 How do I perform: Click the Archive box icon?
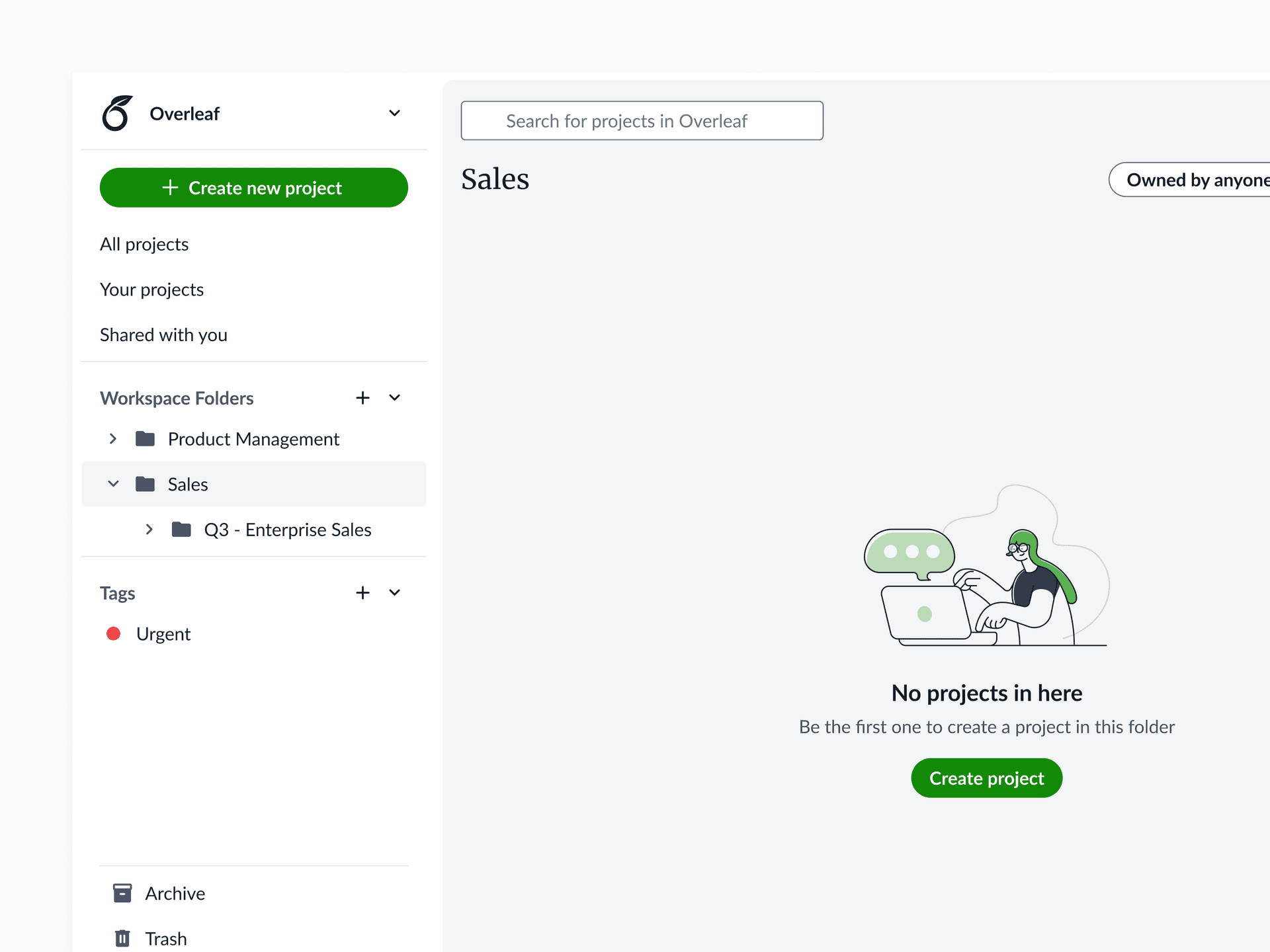tap(122, 893)
